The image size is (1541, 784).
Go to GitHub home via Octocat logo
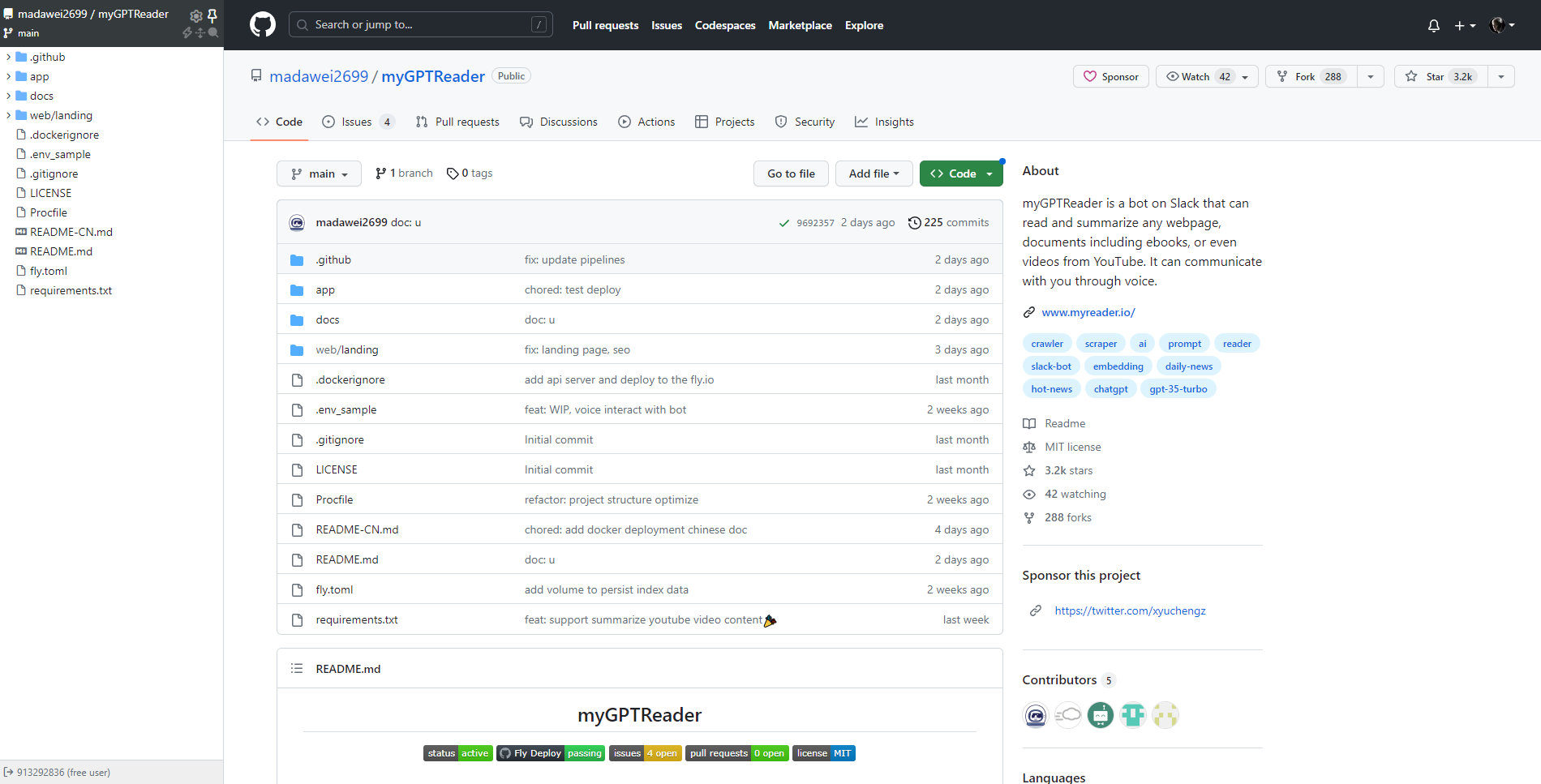click(263, 25)
